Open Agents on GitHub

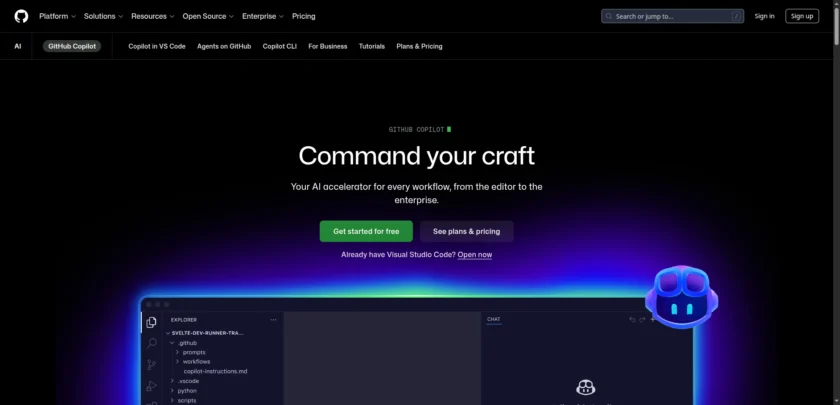224,46
